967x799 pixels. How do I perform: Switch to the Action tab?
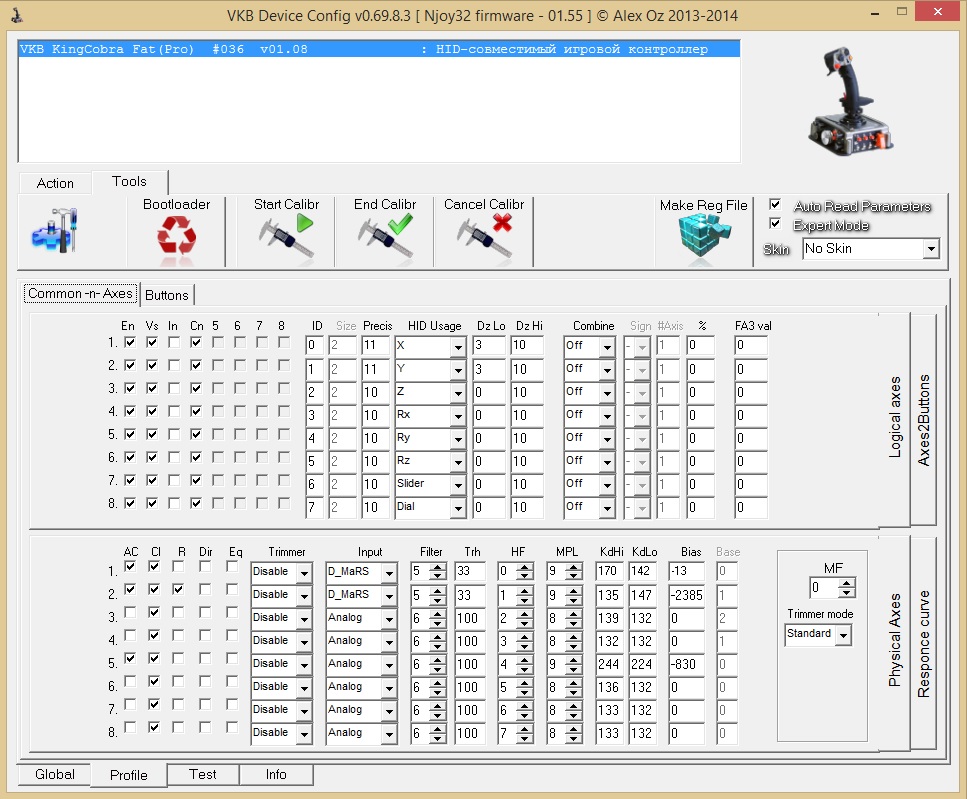(x=55, y=183)
